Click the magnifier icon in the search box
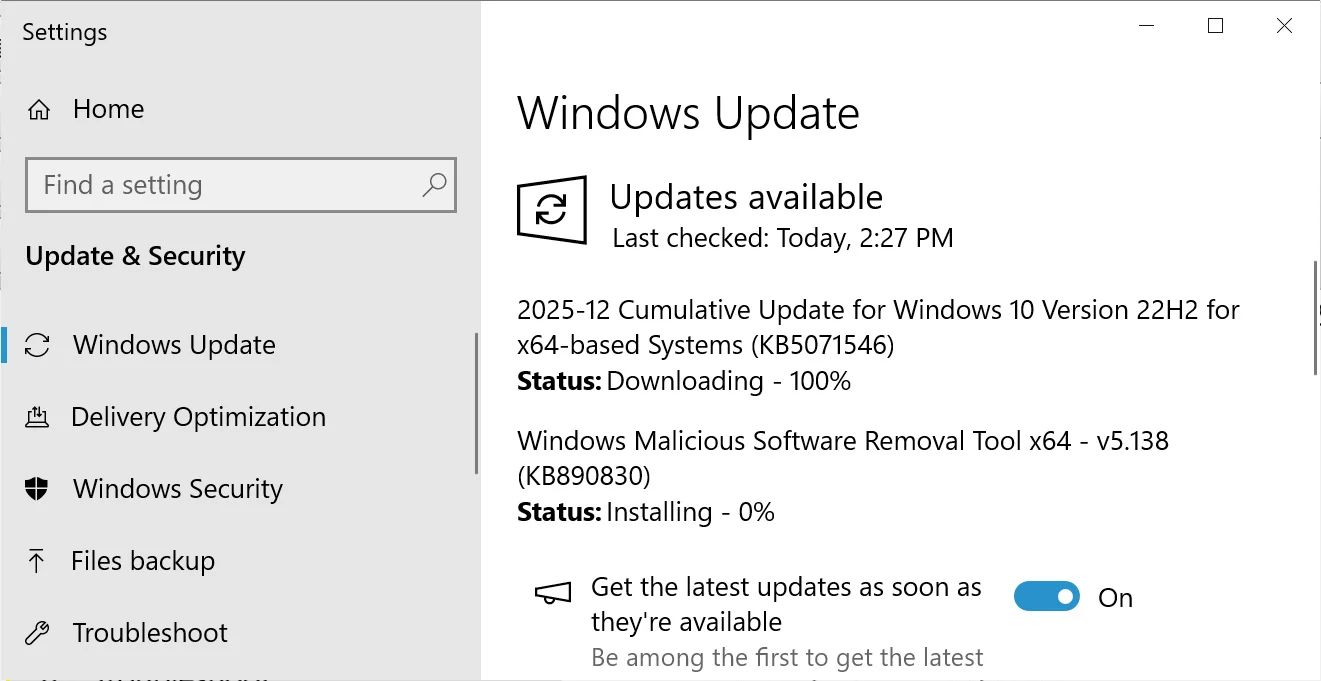Screen dimensions: 1321x681 pyautogui.click(x=434, y=186)
